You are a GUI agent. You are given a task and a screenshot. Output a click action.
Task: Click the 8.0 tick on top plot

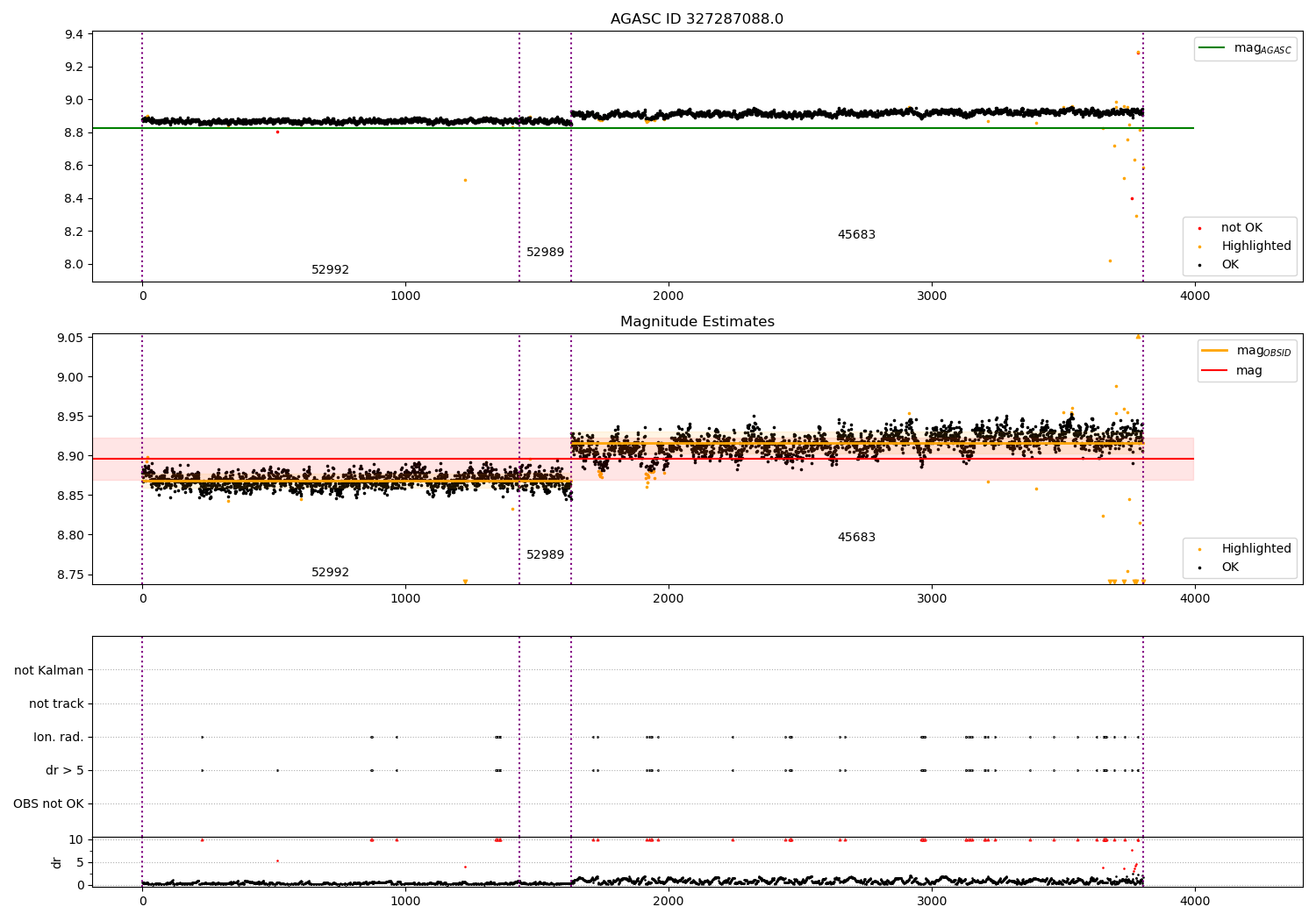click(74, 265)
